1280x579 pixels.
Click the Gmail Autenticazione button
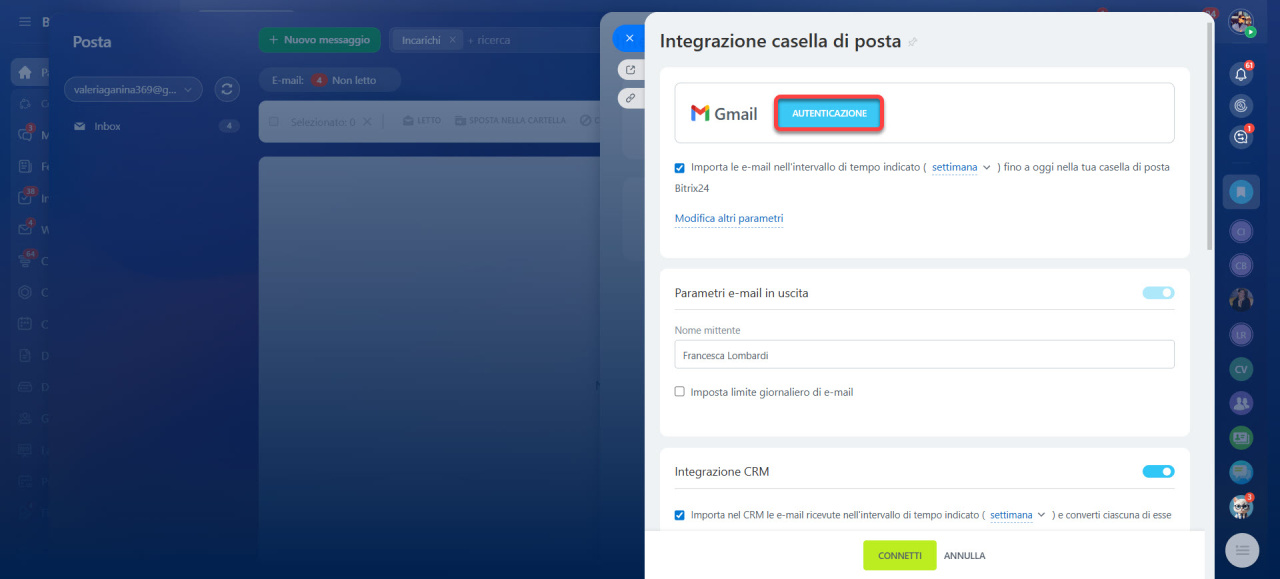pos(829,114)
